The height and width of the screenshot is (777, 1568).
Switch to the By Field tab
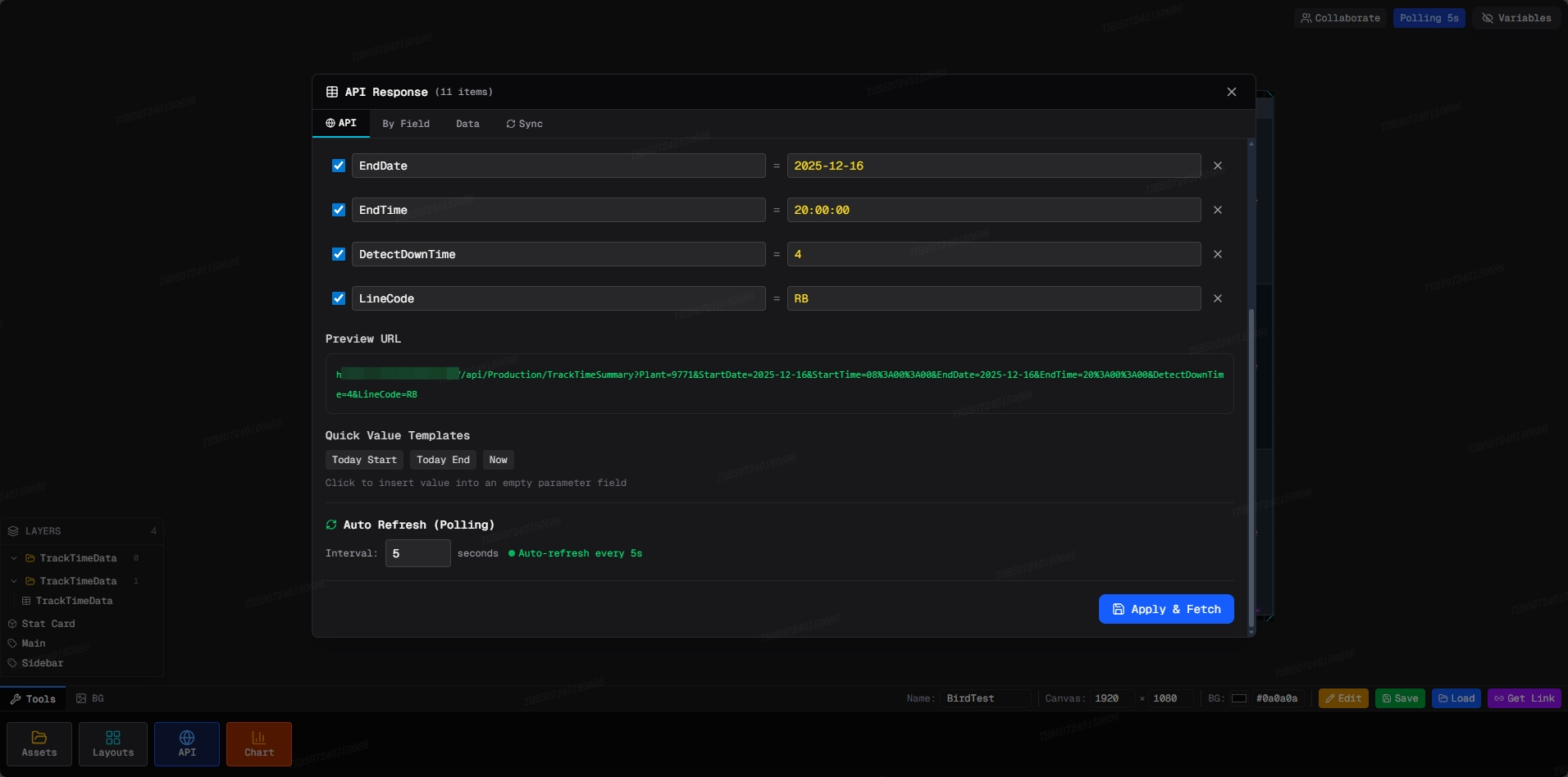coord(406,124)
